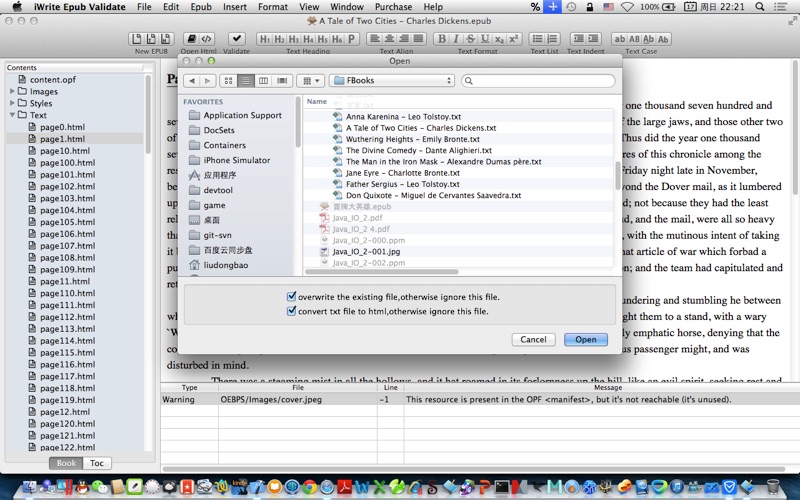Go forward in Open dialog navigation

(207, 81)
